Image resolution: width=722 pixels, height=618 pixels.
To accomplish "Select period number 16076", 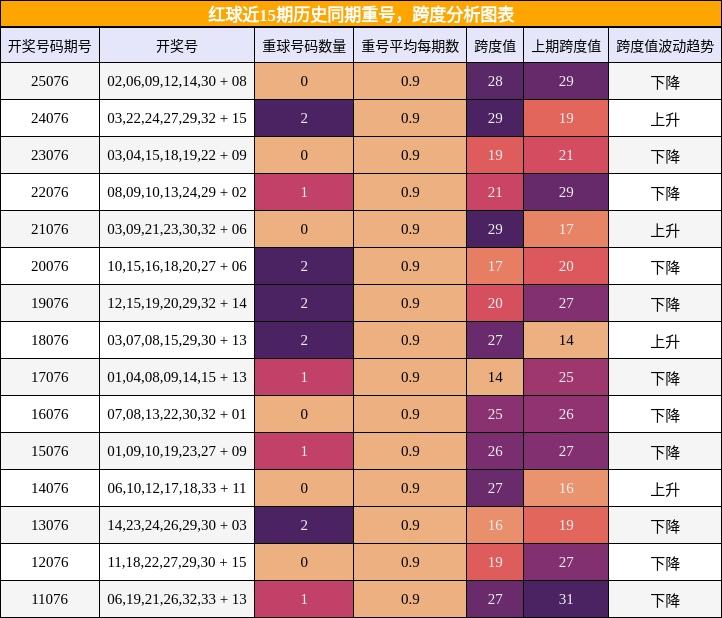I will pos(50,414).
